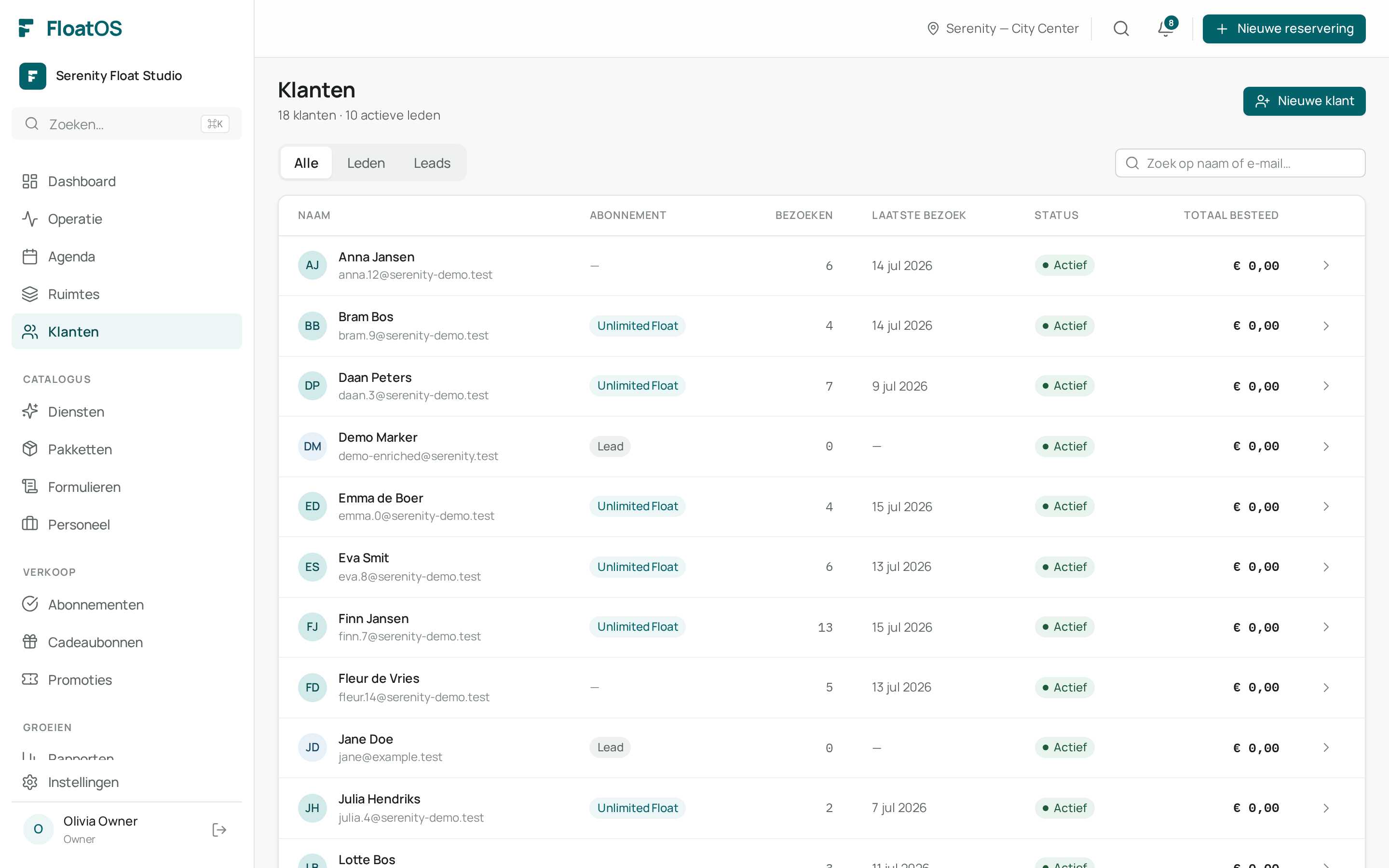Open Bram Bos's row chevron

[x=1326, y=325]
